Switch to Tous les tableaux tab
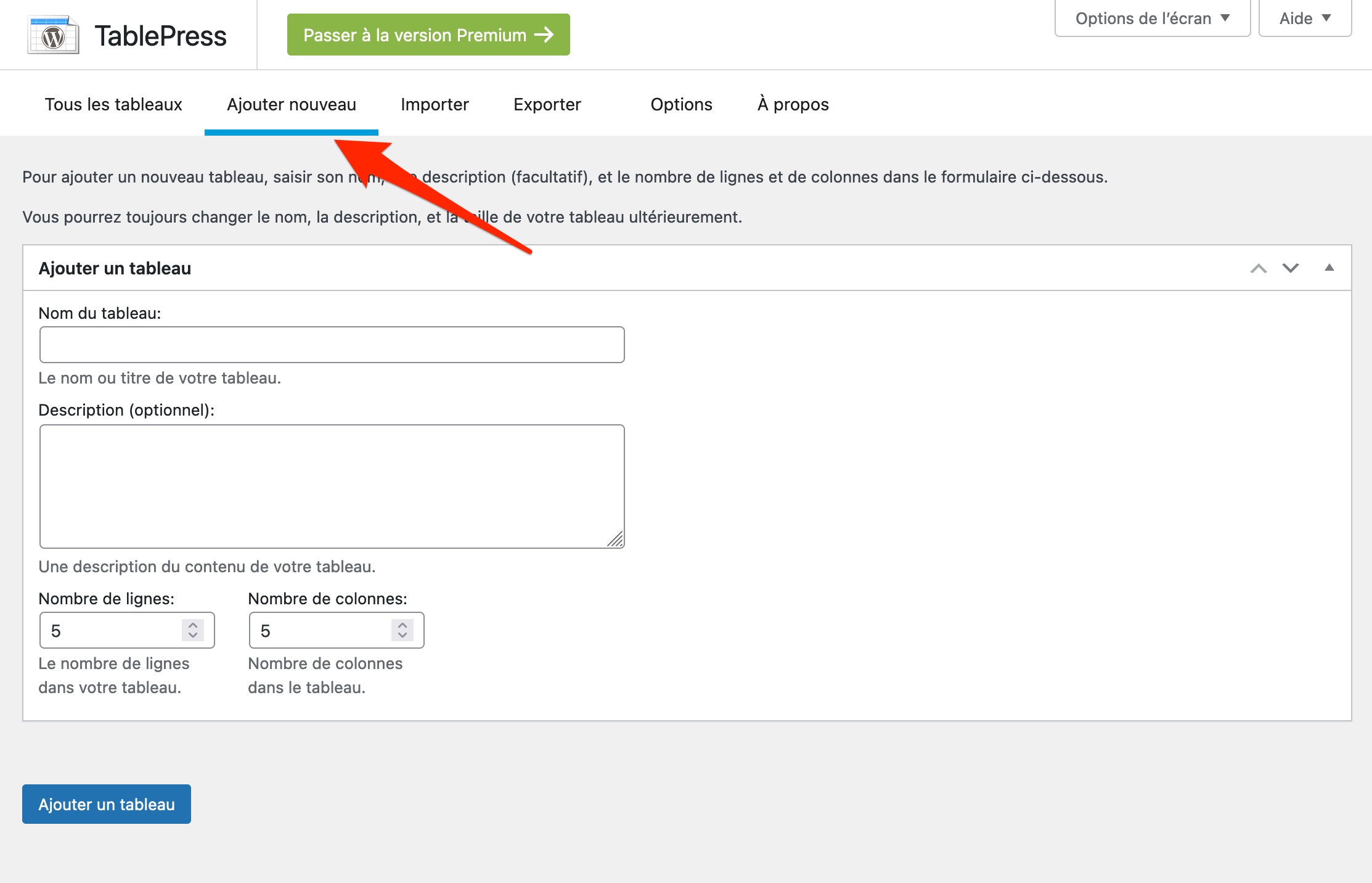The width and height of the screenshot is (1372, 883). [x=113, y=104]
